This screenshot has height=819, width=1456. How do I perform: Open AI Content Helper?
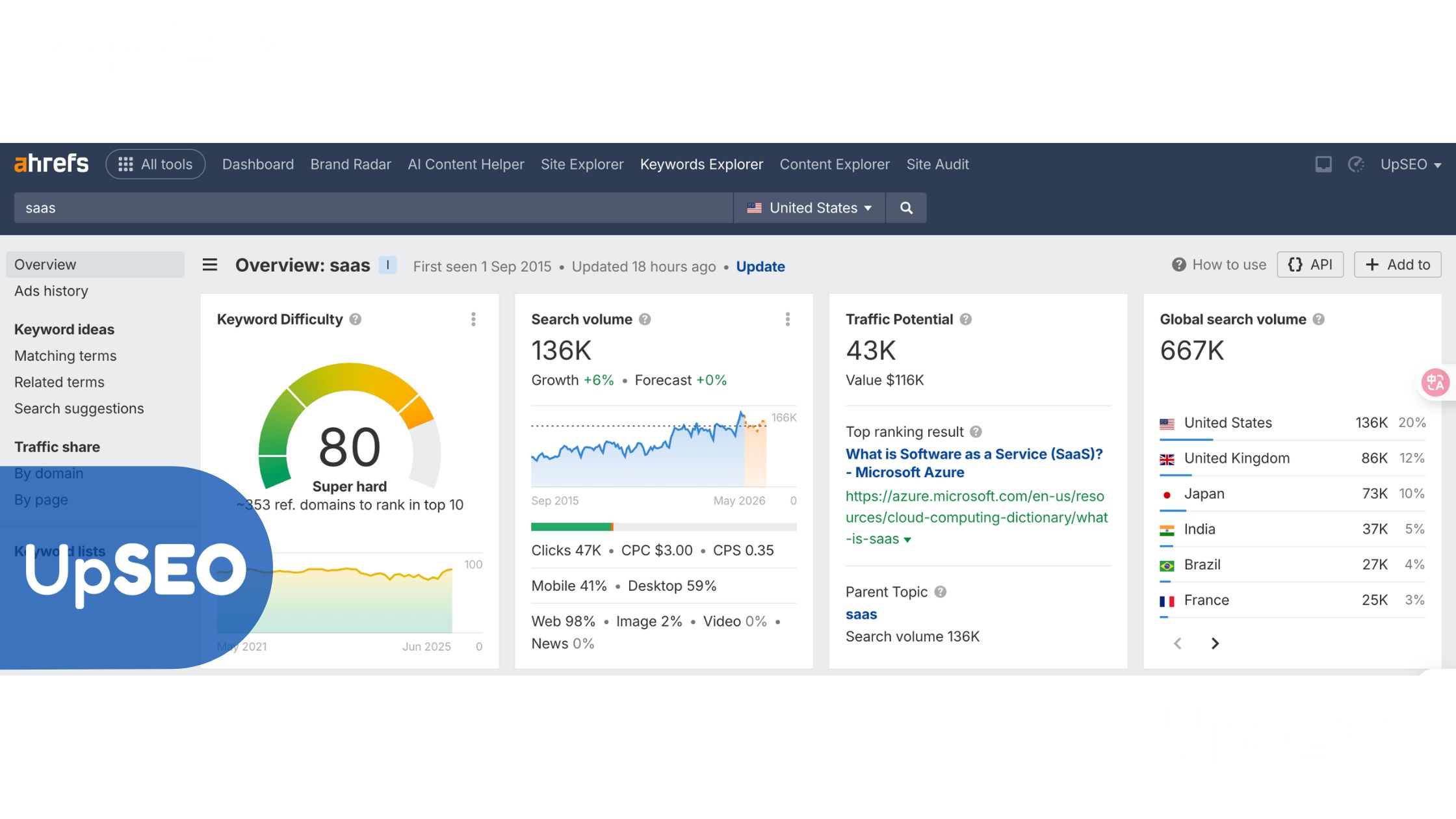(x=466, y=164)
